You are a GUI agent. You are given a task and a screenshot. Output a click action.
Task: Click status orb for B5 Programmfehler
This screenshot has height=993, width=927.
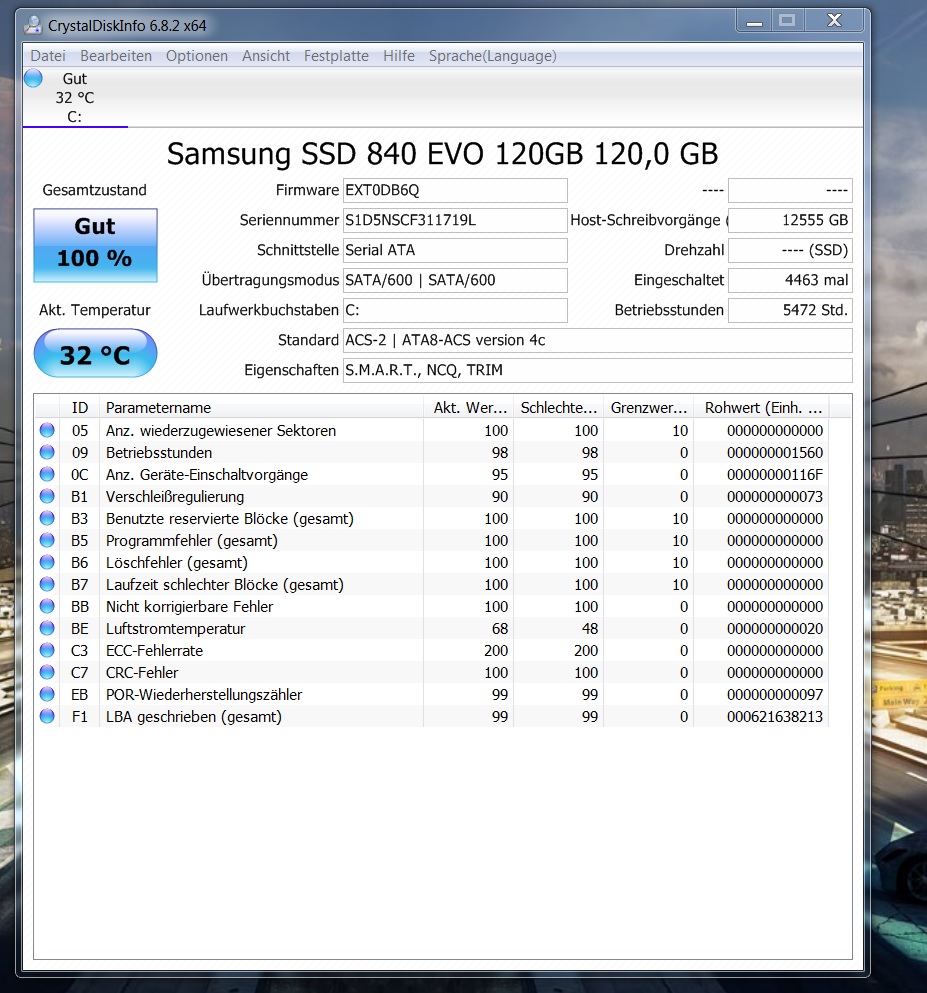tap(47, 540)
